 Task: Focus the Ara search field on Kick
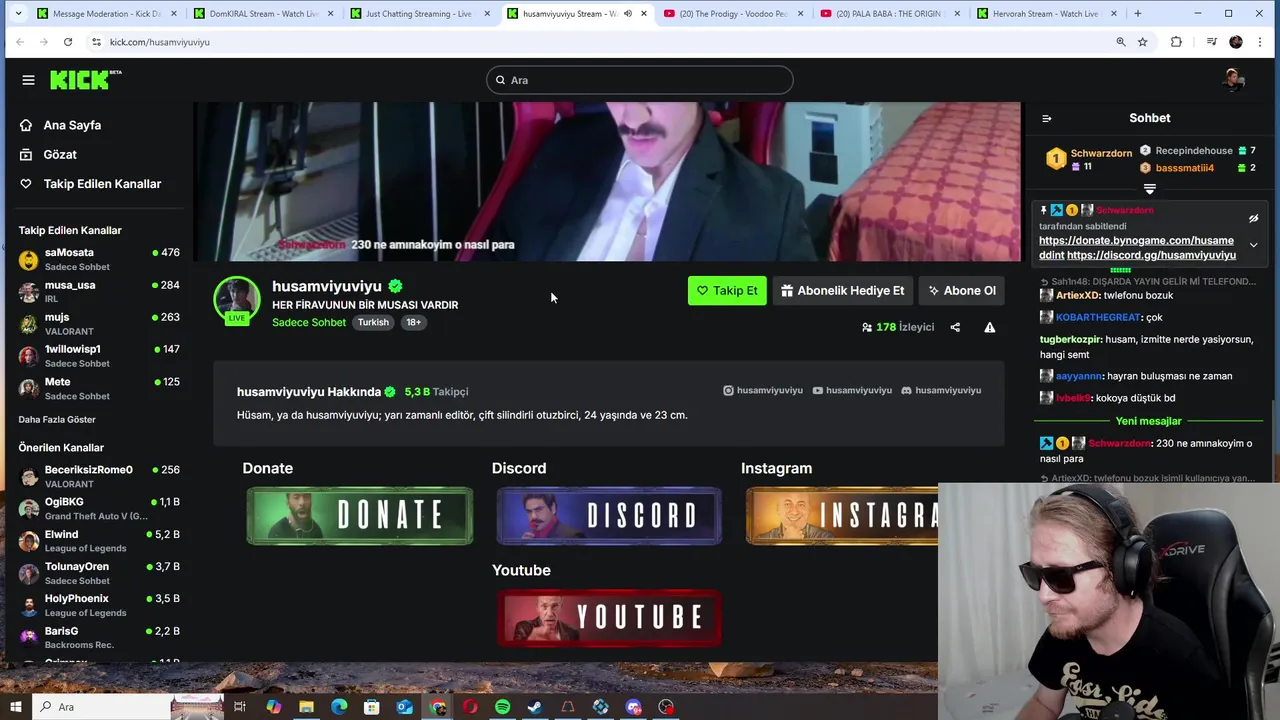coord(640,80)
